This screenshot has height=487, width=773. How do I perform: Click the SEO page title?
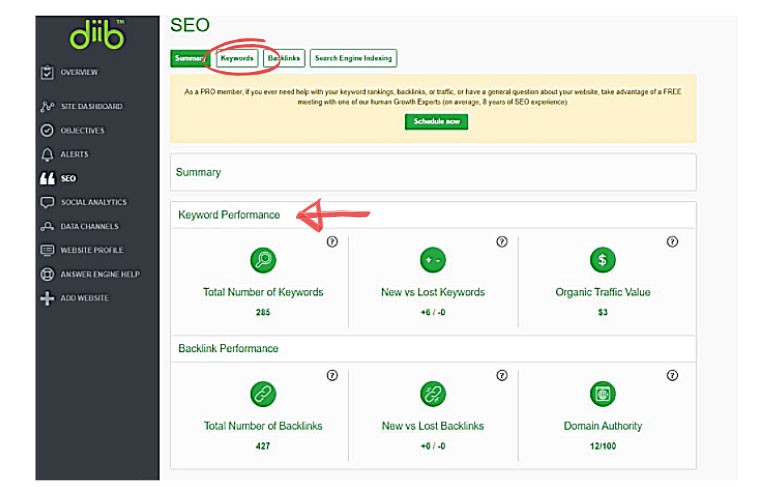(190, 25)
